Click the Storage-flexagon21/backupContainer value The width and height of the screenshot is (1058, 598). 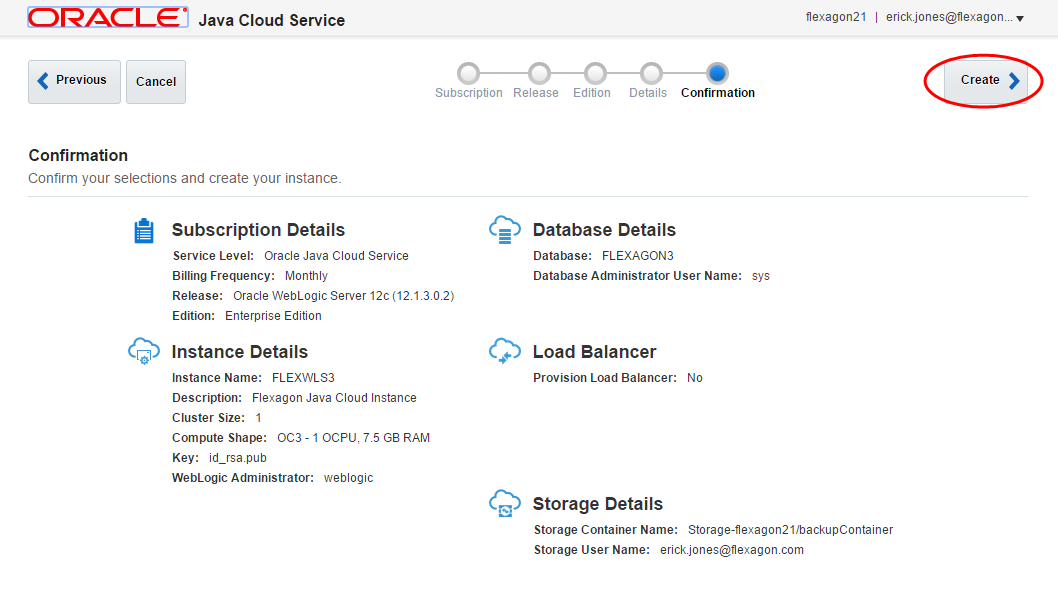[790, 530]
